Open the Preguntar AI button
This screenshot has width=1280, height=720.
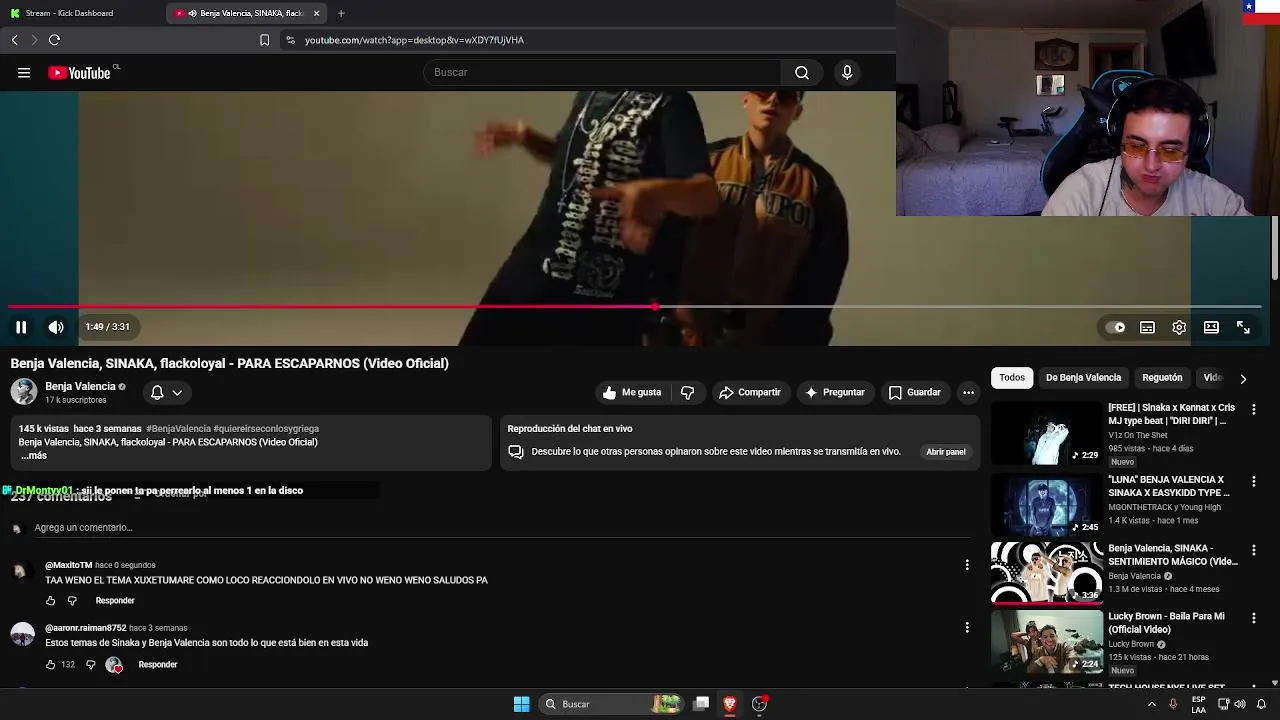point(835,392)
